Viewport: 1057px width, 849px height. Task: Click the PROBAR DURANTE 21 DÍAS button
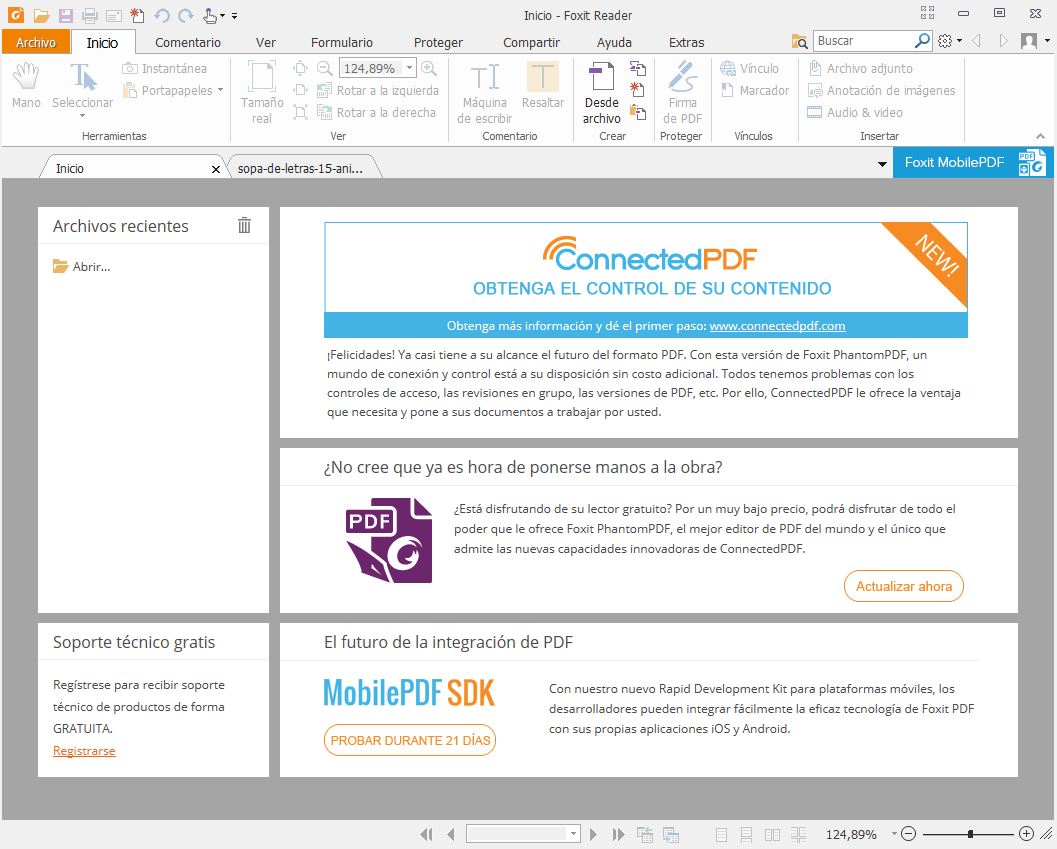click(410, 740)
